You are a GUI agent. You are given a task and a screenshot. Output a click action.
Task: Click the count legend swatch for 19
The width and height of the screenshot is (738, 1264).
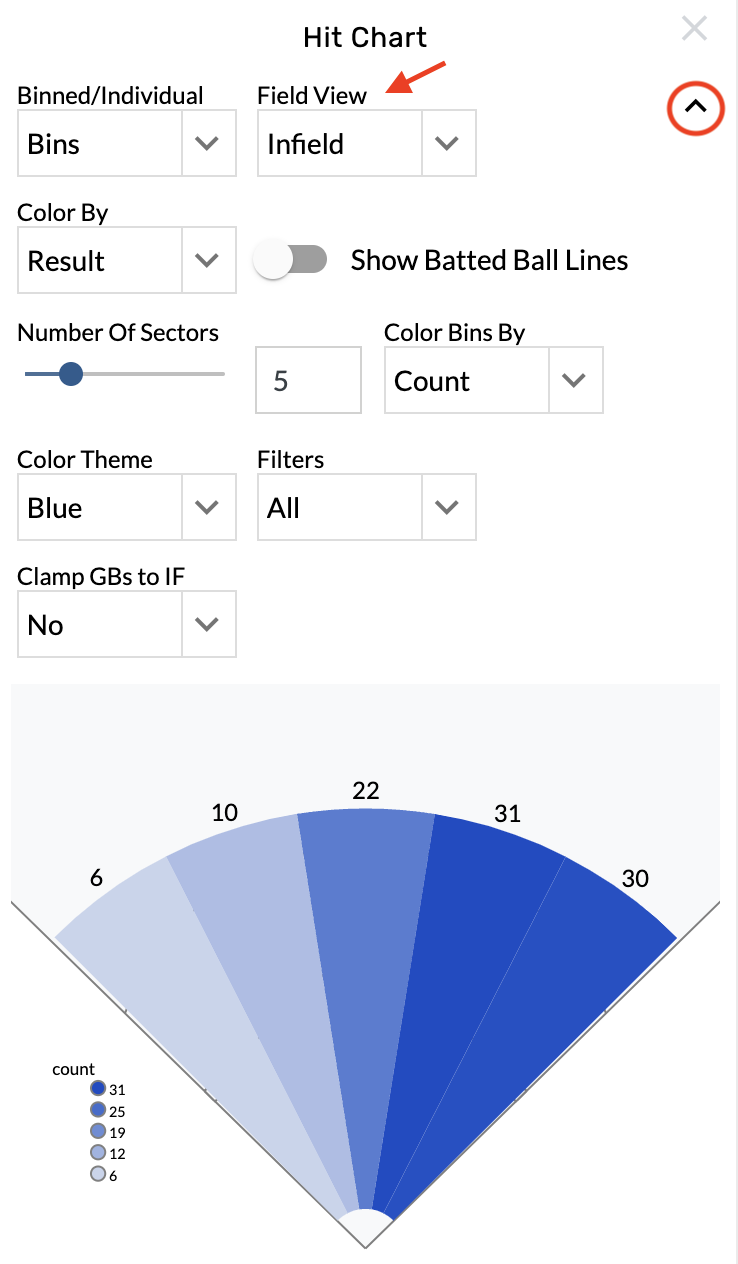(x=98, y=1132)
